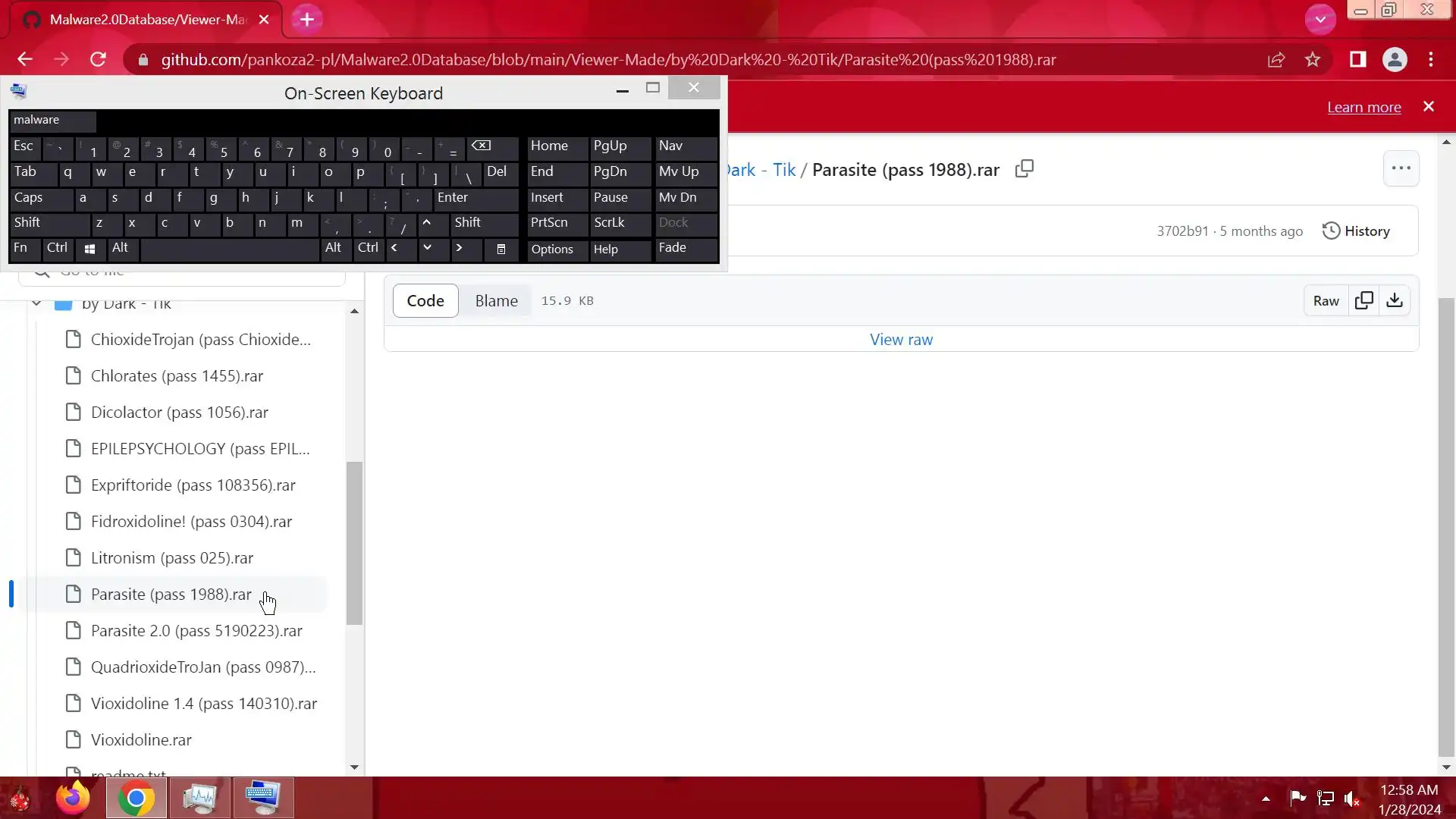This screenshot has width=1456, height=819.
Task: Copy raw file contents icon
Action: pos(1363,300)
